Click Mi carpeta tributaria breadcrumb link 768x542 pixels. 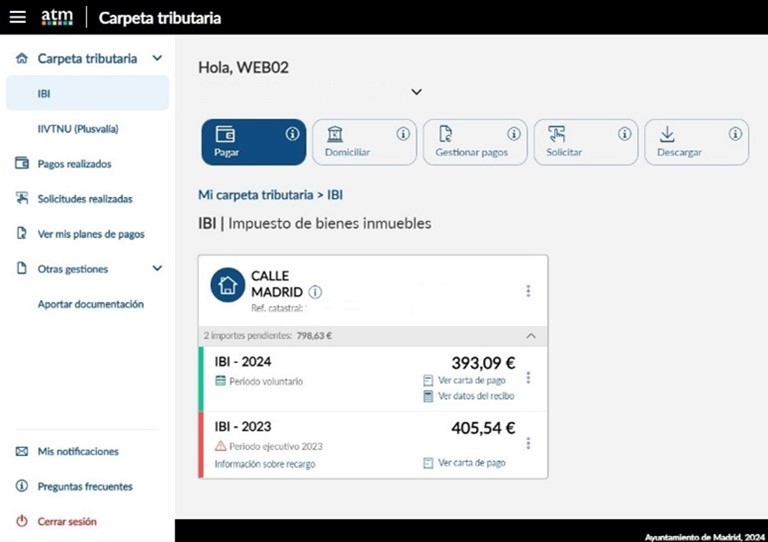point(257,195)
